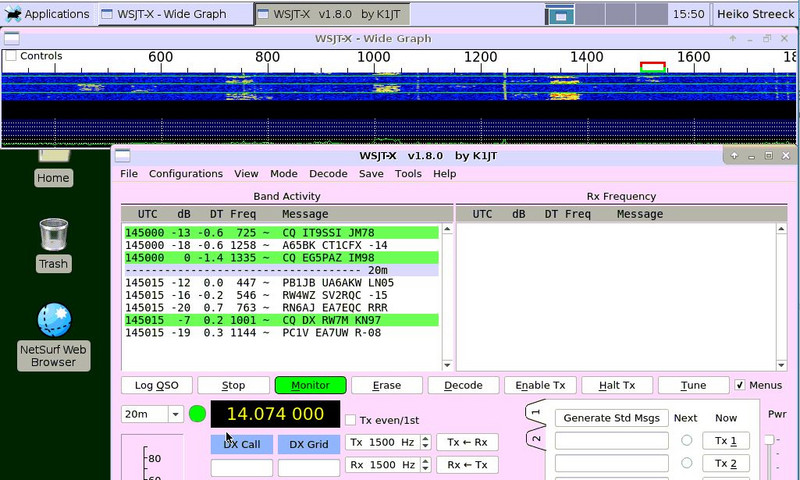The height and width of the screenshot is (480, 800).
Task: Toggle the green Monitor button
Action: [x=310, y=385]
